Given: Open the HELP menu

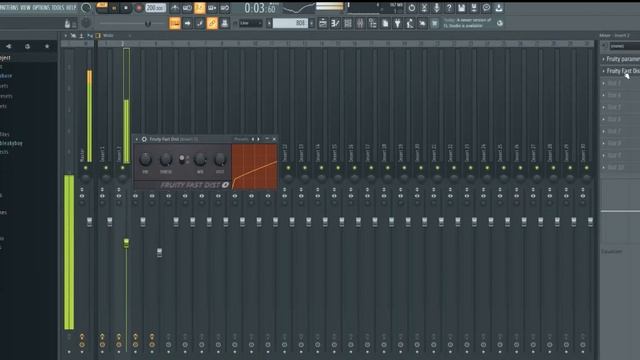Looking at the screenshot, I should point(71,8).
